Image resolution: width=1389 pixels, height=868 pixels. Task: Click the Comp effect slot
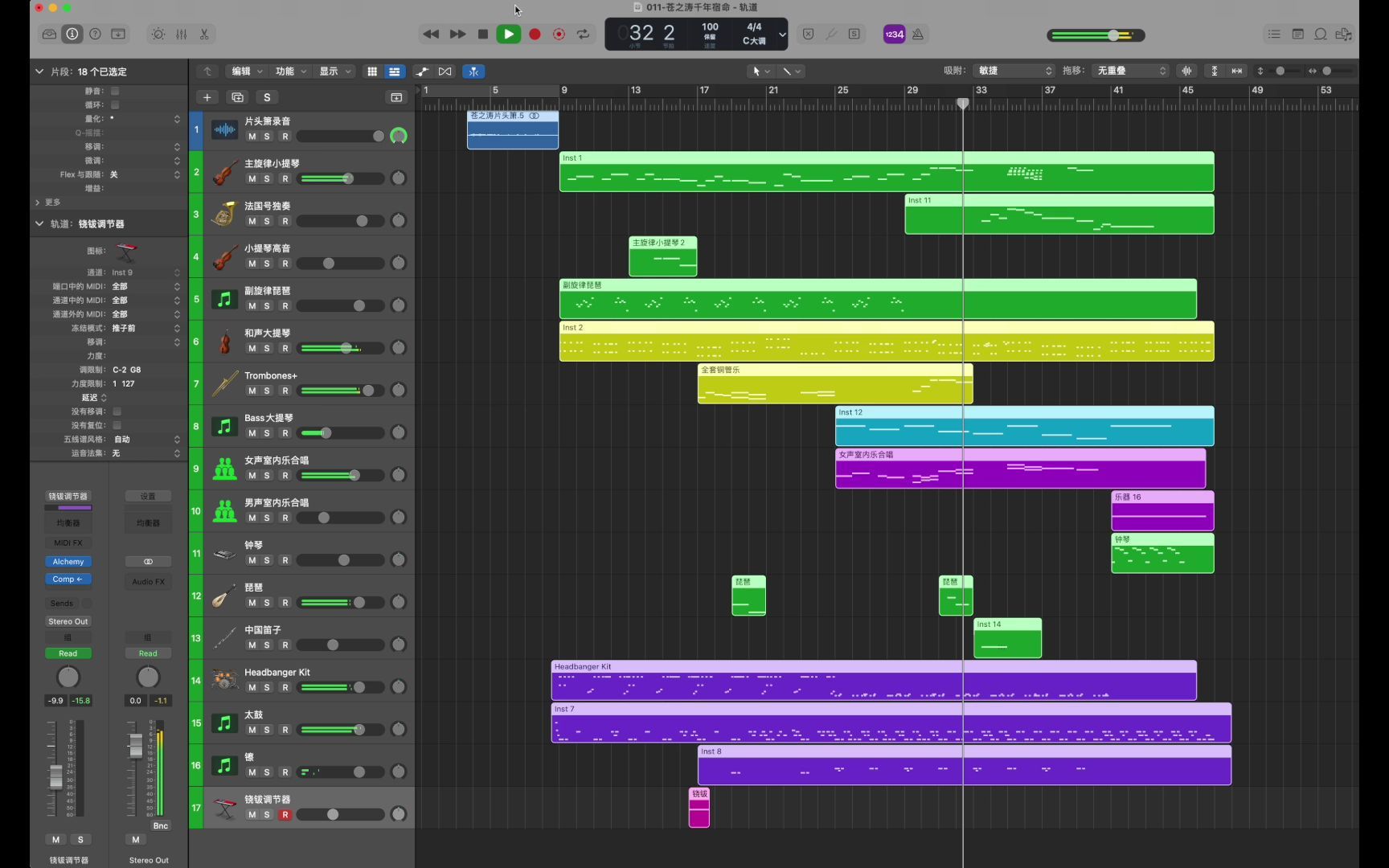click(68, 579)
